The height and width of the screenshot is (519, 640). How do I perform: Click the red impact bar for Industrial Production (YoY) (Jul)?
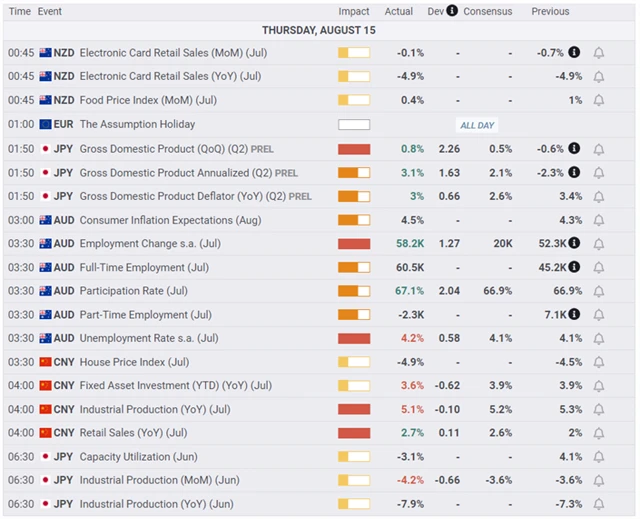(354, 409)
